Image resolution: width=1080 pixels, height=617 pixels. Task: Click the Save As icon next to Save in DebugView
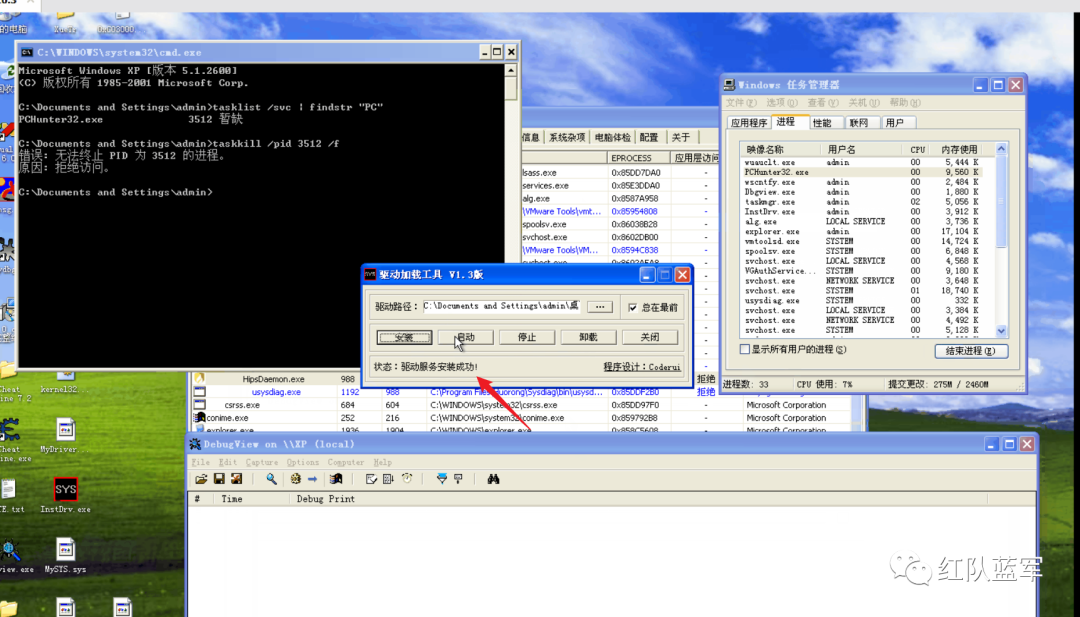[236, 479]
